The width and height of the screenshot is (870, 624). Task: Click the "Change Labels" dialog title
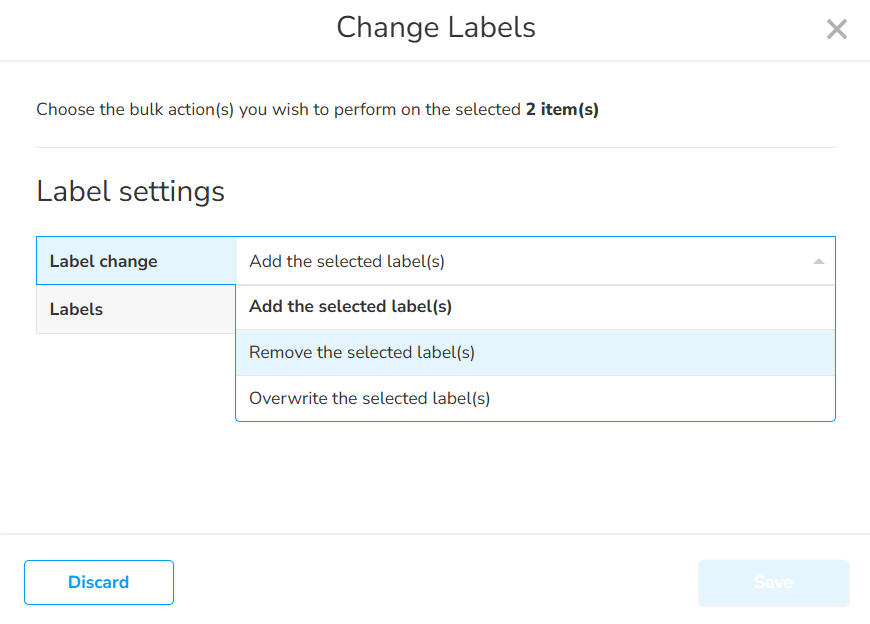[x=435, y=28]
